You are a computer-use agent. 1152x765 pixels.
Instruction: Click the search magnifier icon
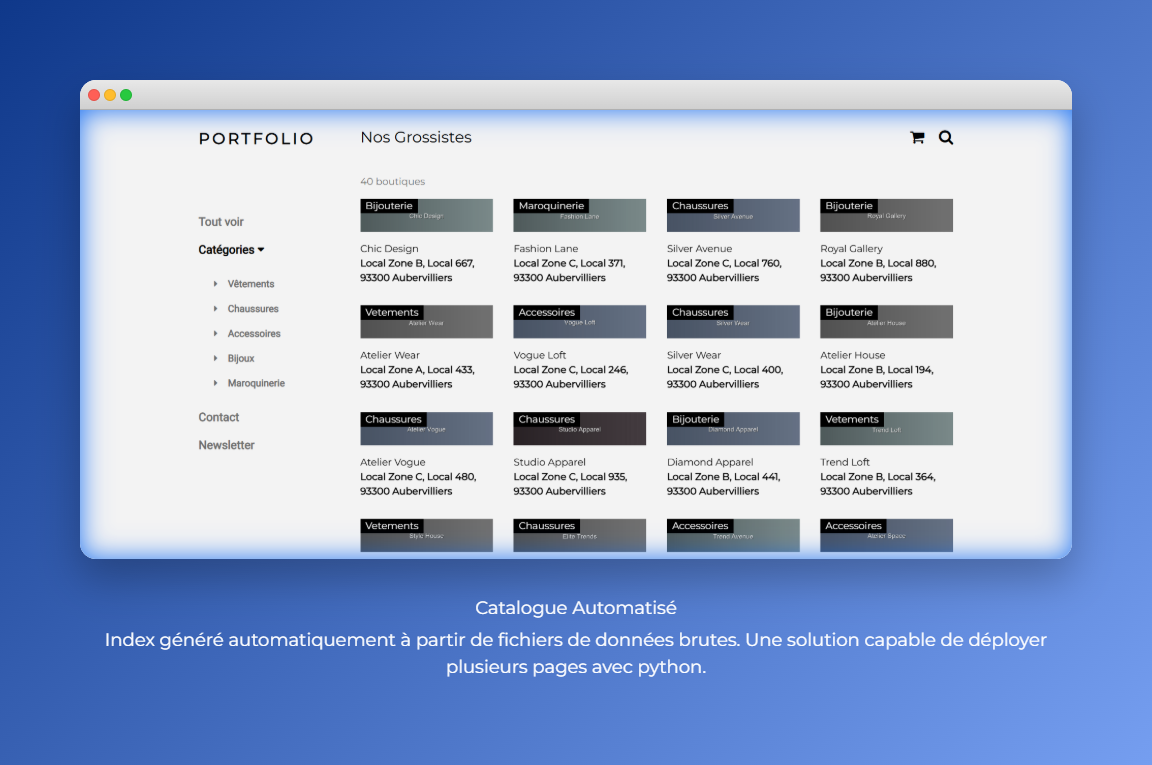point(946,137)
